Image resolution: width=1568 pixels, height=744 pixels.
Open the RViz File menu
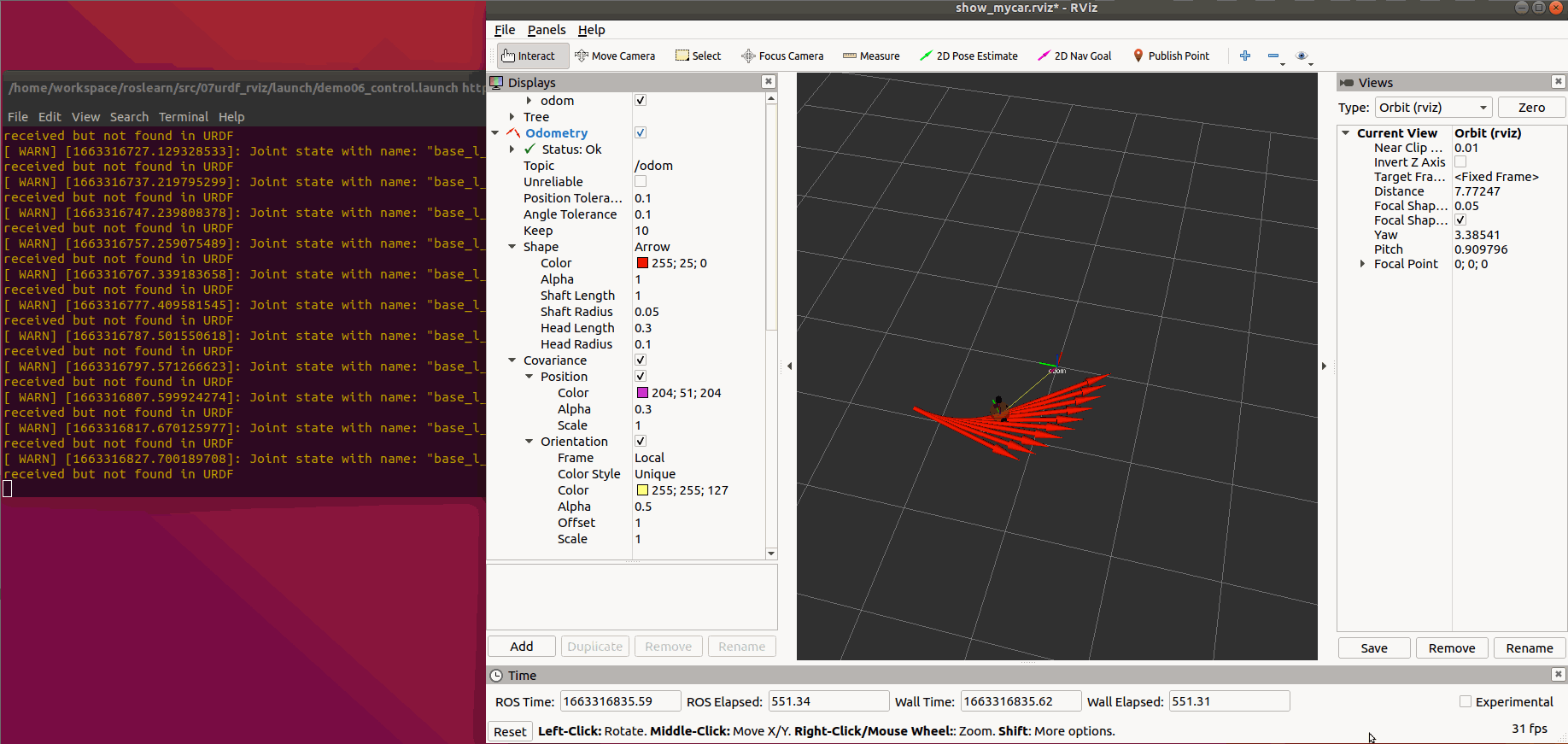pos(505,30)
